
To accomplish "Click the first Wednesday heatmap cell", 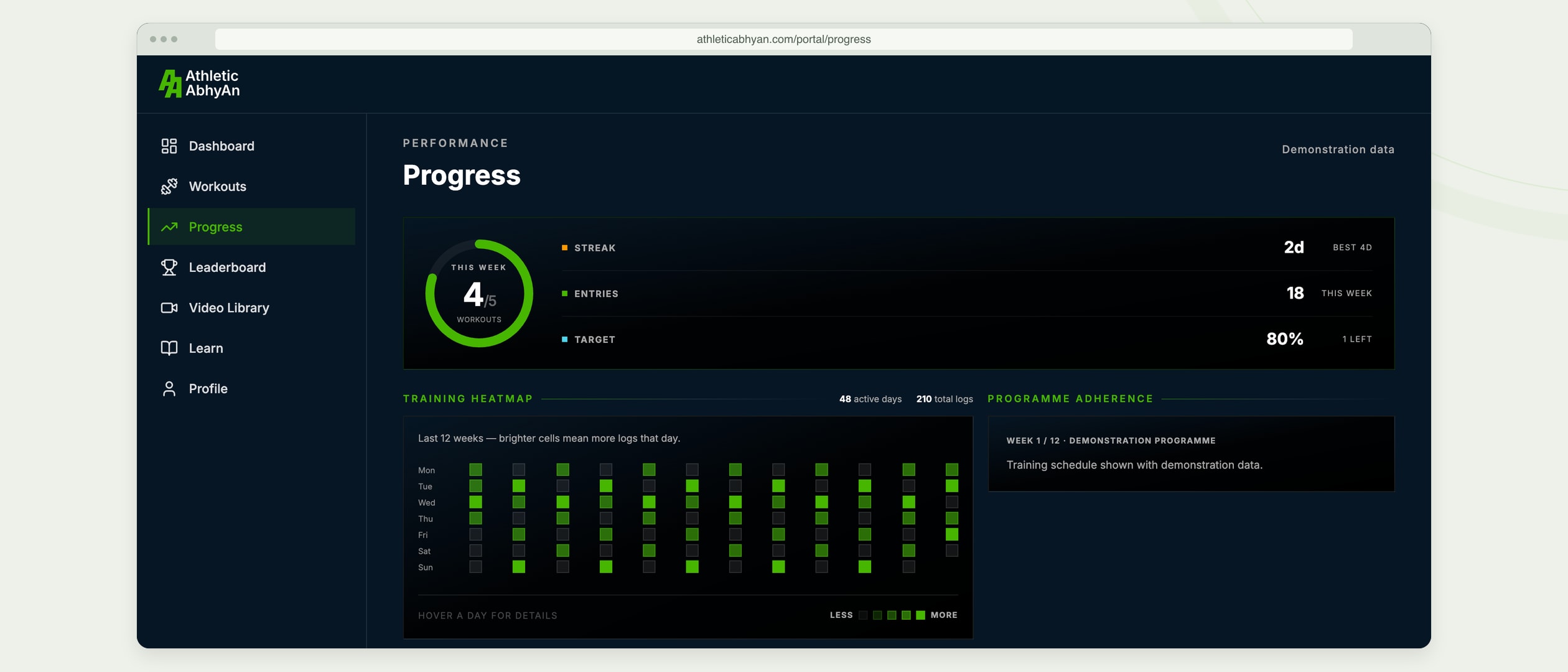I will pyautogui.click(x=475, y=502).
